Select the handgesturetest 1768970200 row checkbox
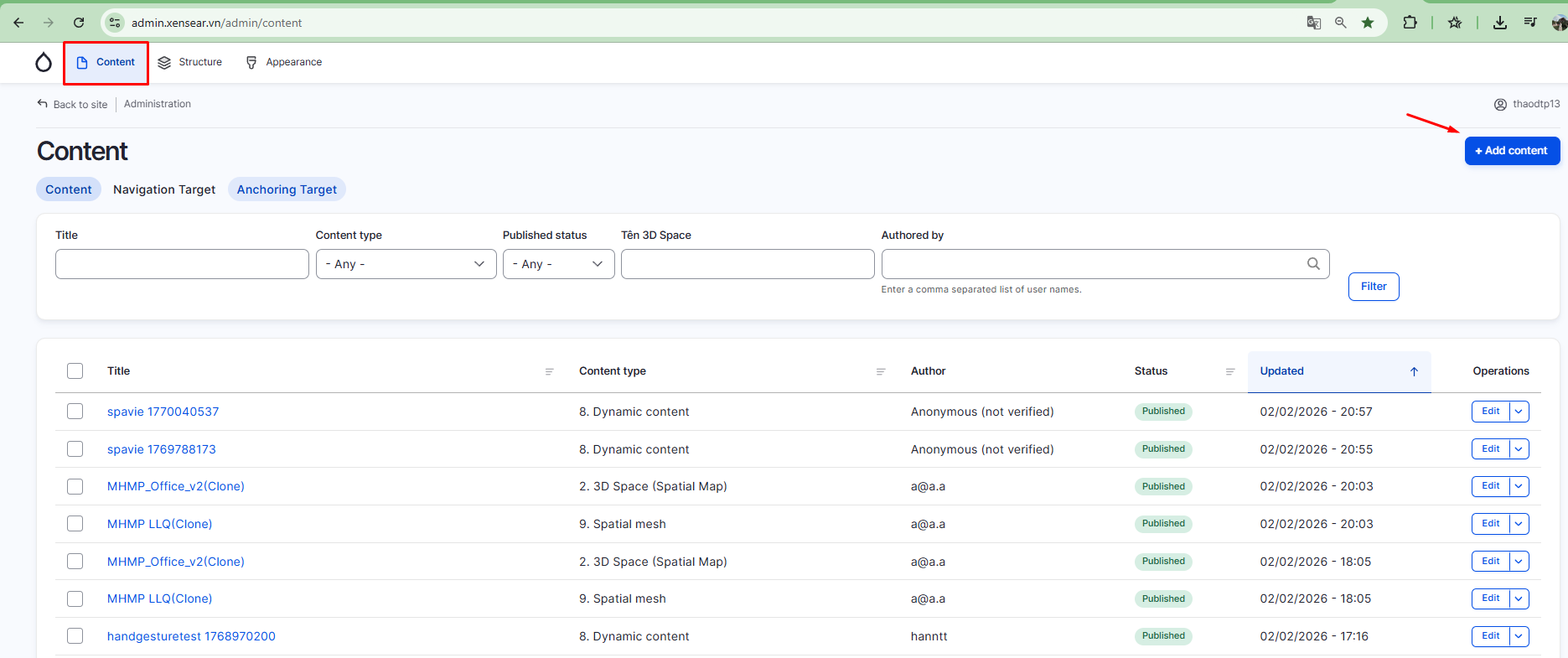 (x=75, y=636)
